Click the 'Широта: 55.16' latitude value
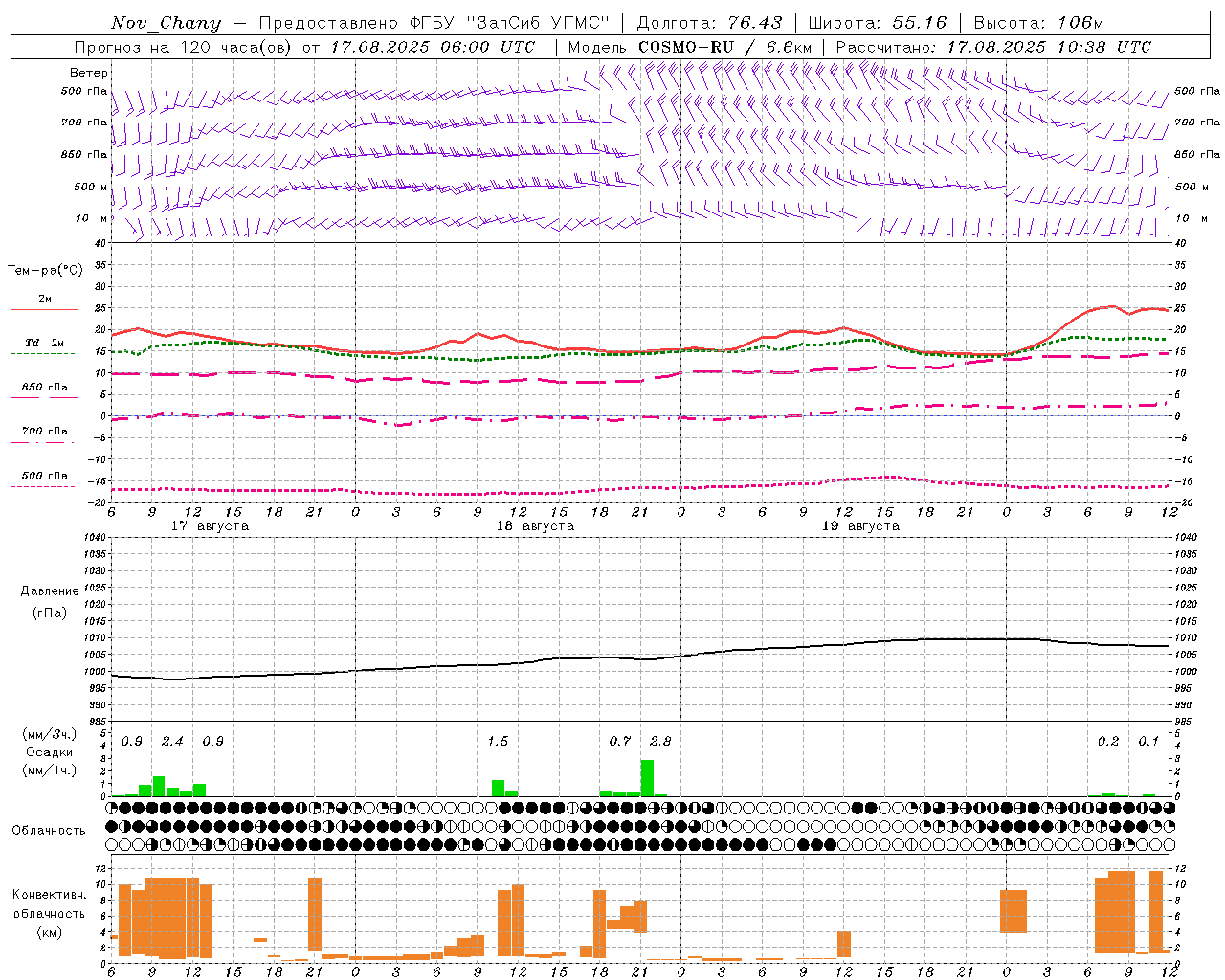This screenshot has width=1225, height=980. pos(878,23)
